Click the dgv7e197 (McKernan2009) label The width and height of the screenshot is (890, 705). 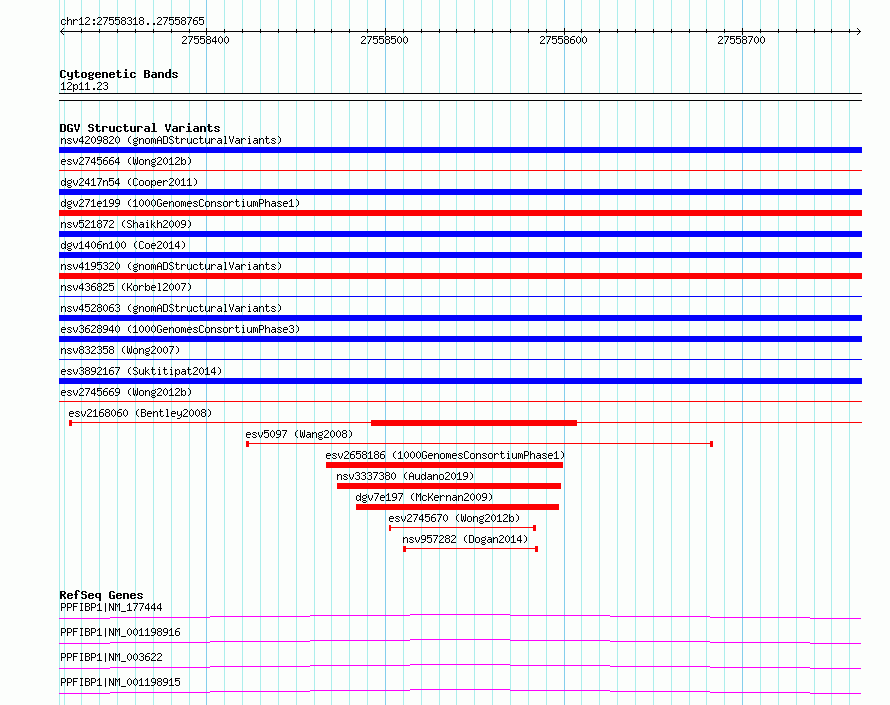pos(424,497)
